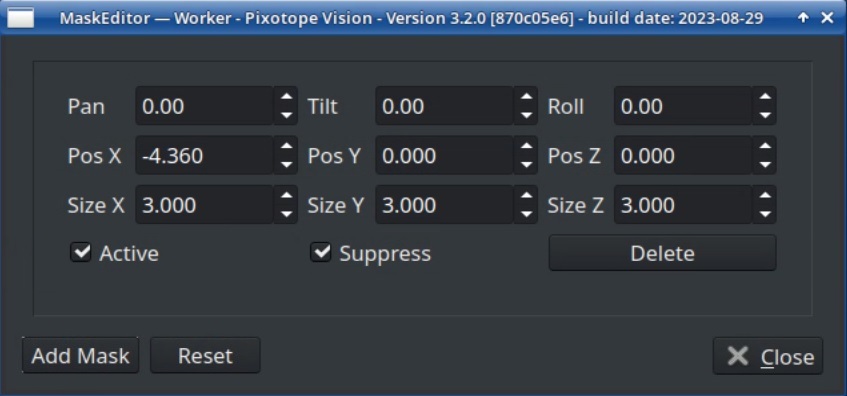
Task: Reset the mask settings
Action: click(x=205, y=355)
